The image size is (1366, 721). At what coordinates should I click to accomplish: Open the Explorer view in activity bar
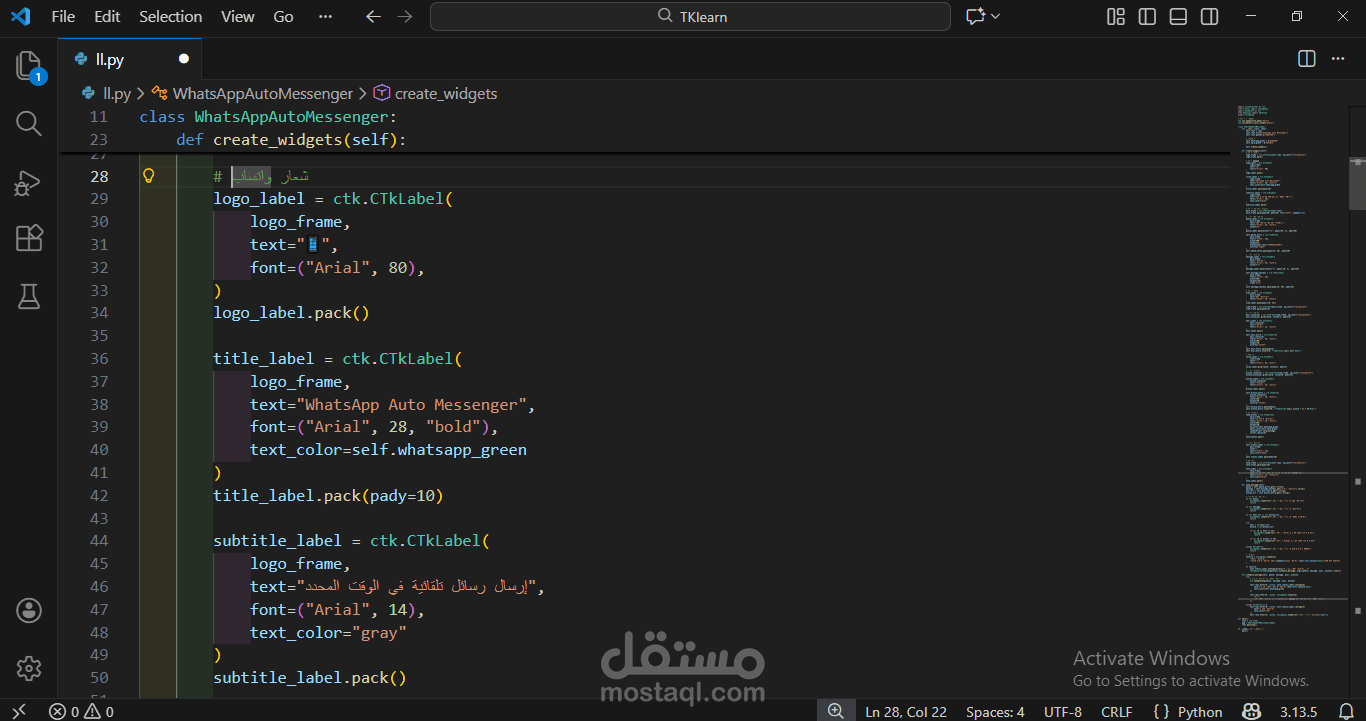click(x=29, y=67)
